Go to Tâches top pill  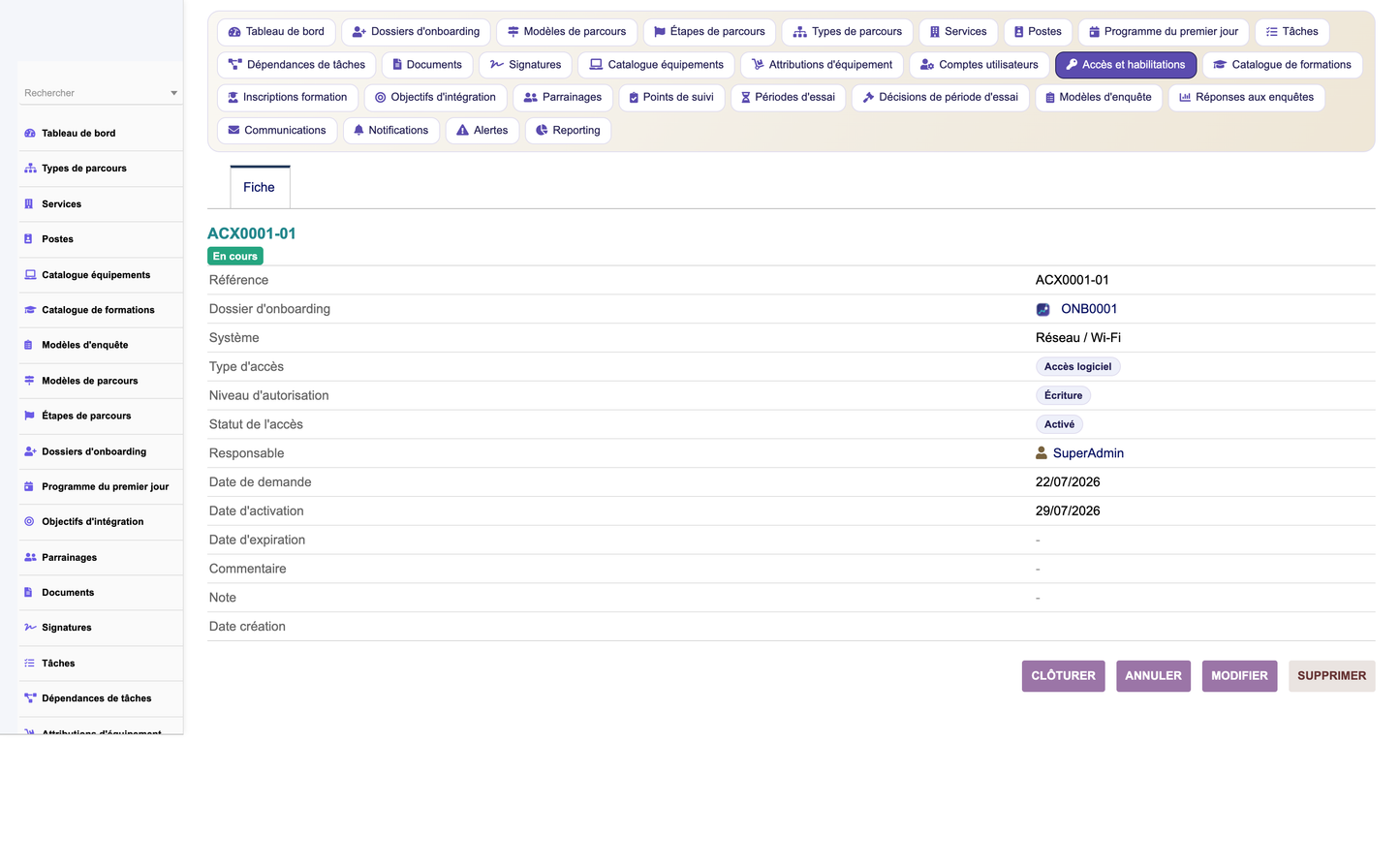[x=1292, y=32]
